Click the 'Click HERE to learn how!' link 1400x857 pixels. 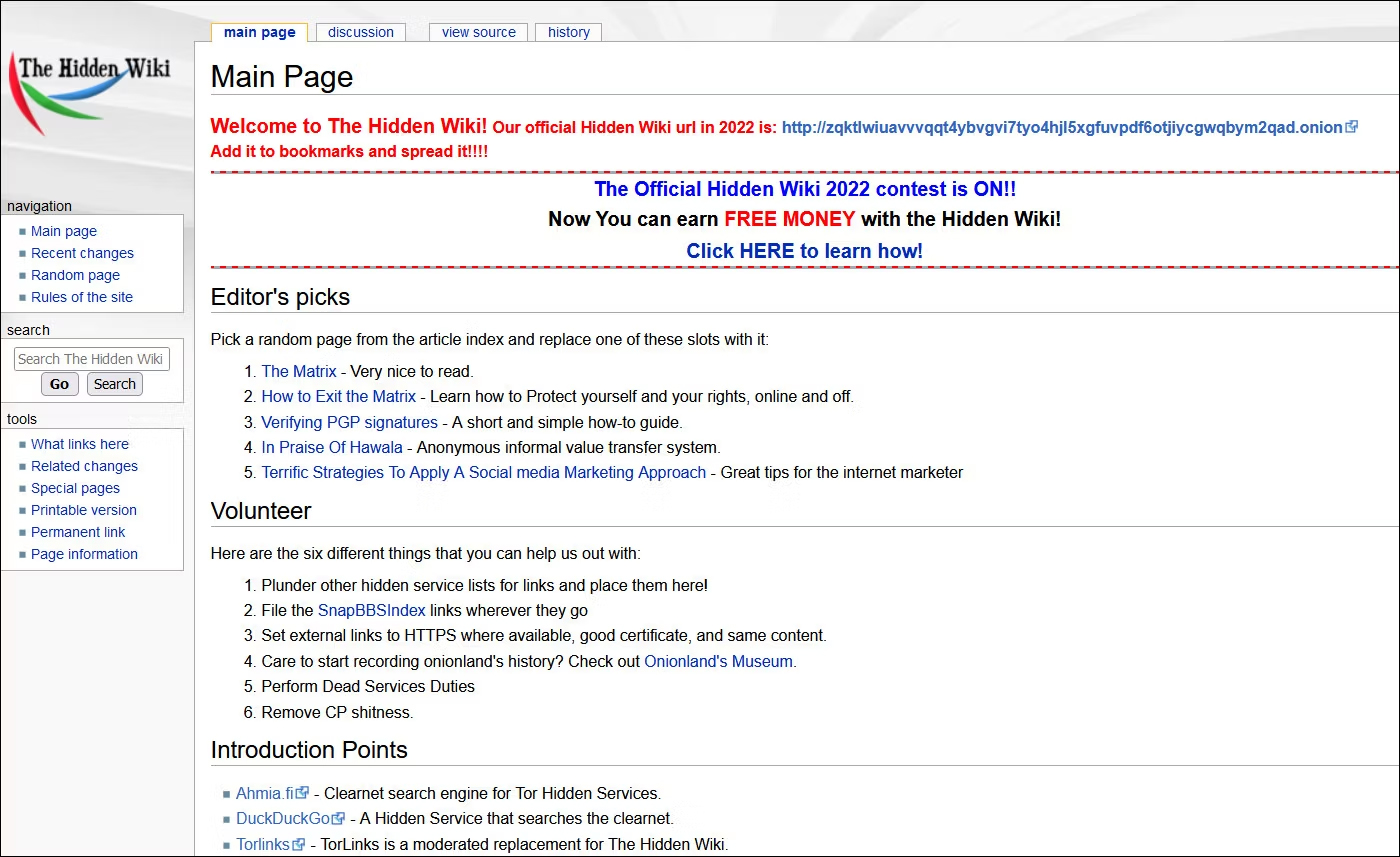(805, 251)
